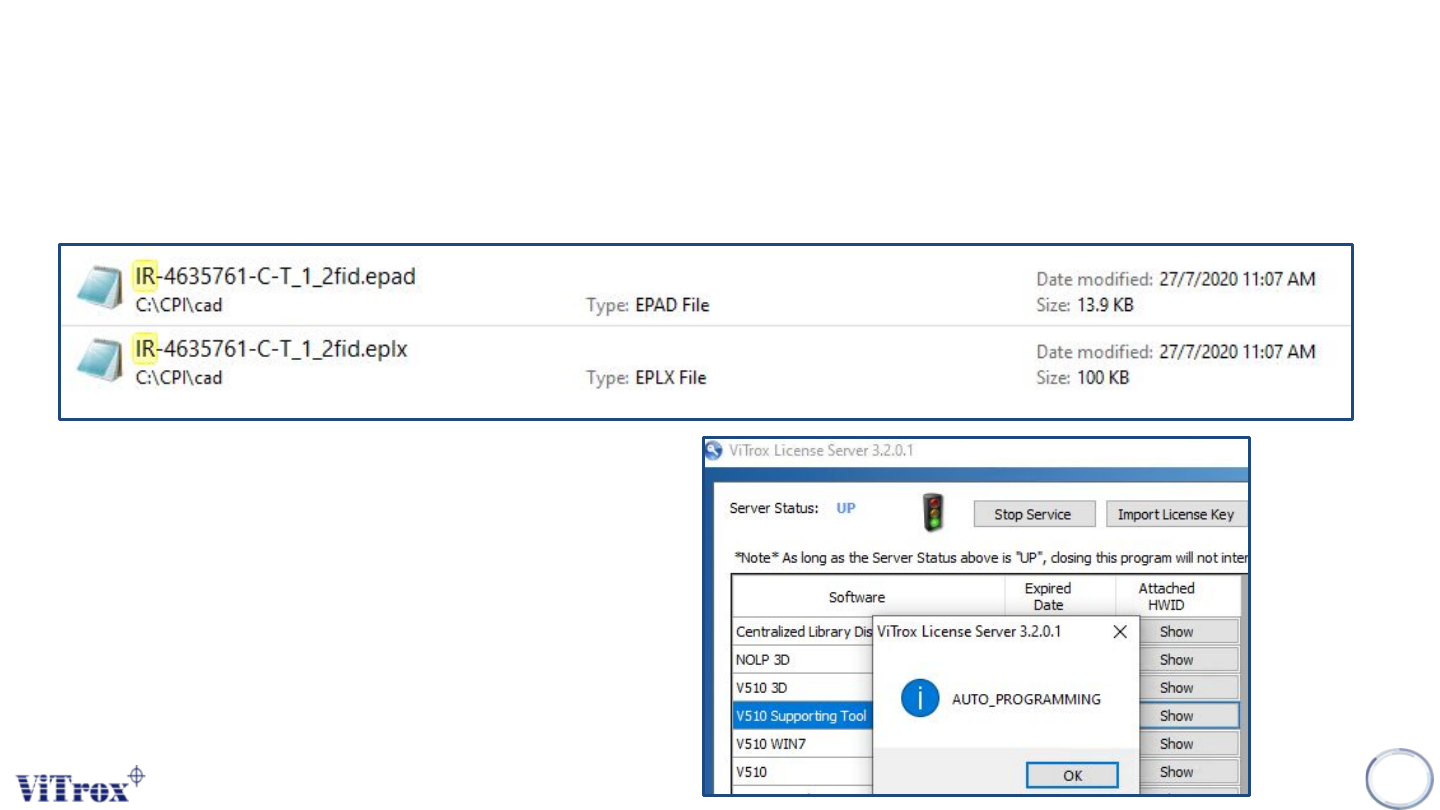
Task: Close the AUTO_PROGRAMMING message dialog with X
Action: pos(1120,632)
